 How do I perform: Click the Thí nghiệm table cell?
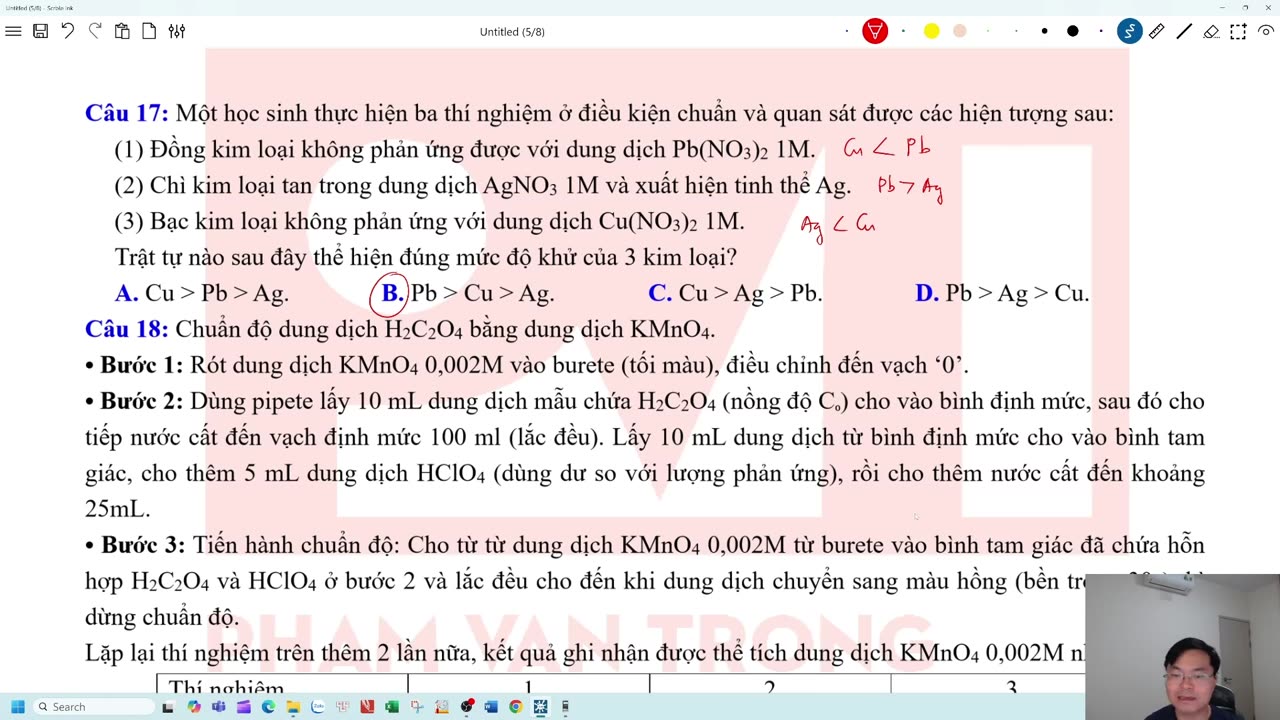pyautogui.click(x=282, y=684)
